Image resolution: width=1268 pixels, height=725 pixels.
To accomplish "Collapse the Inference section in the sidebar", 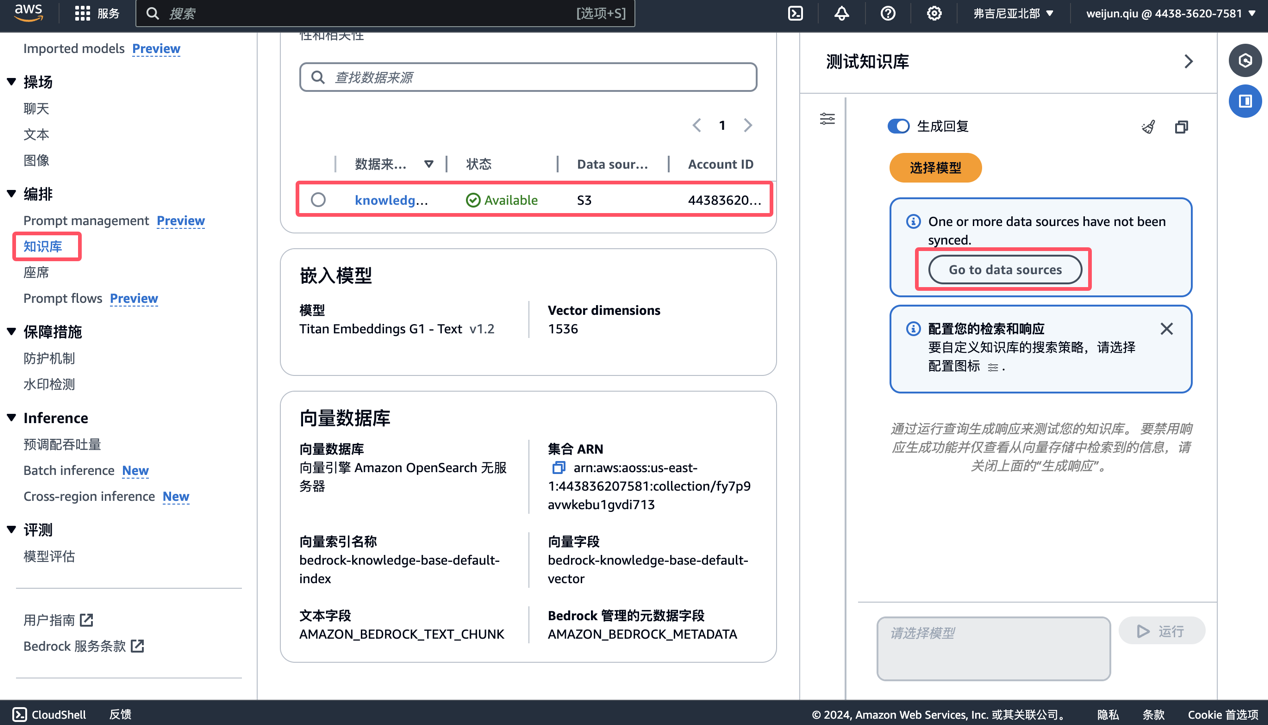I will pos(12,418).
